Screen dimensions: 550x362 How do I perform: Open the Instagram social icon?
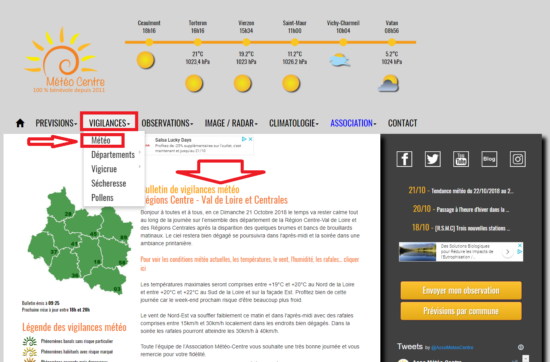(x=518, y=159)
